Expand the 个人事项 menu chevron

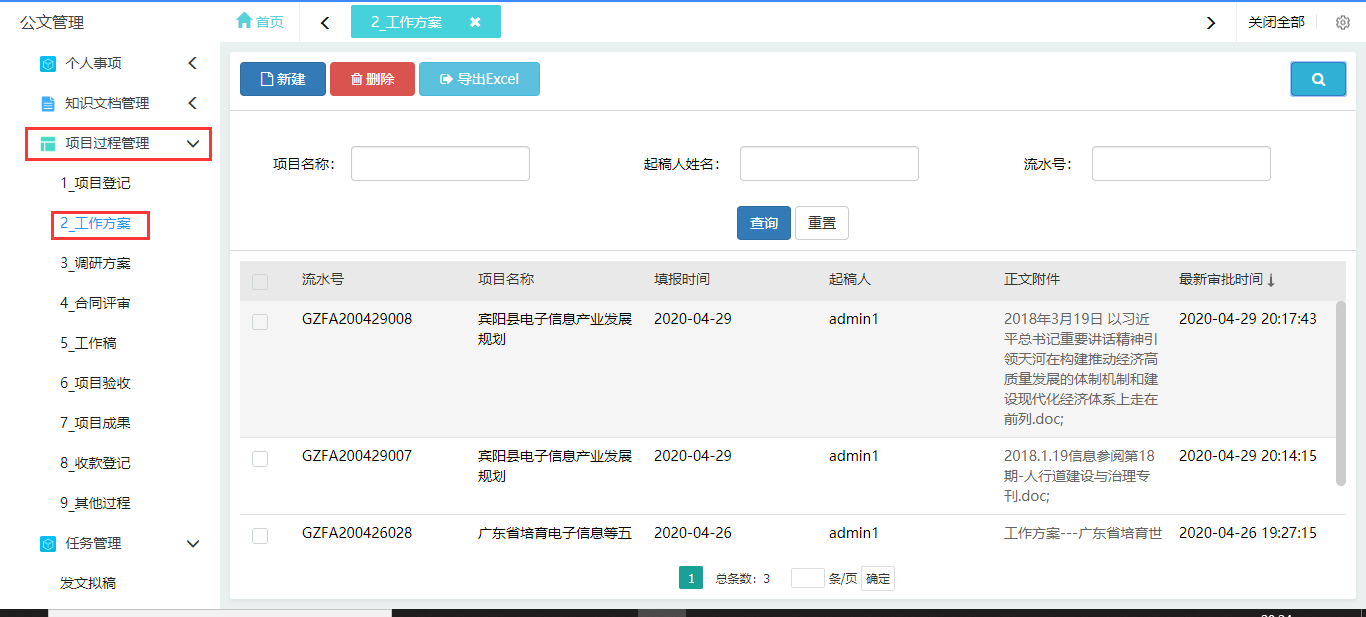point(193,64)
